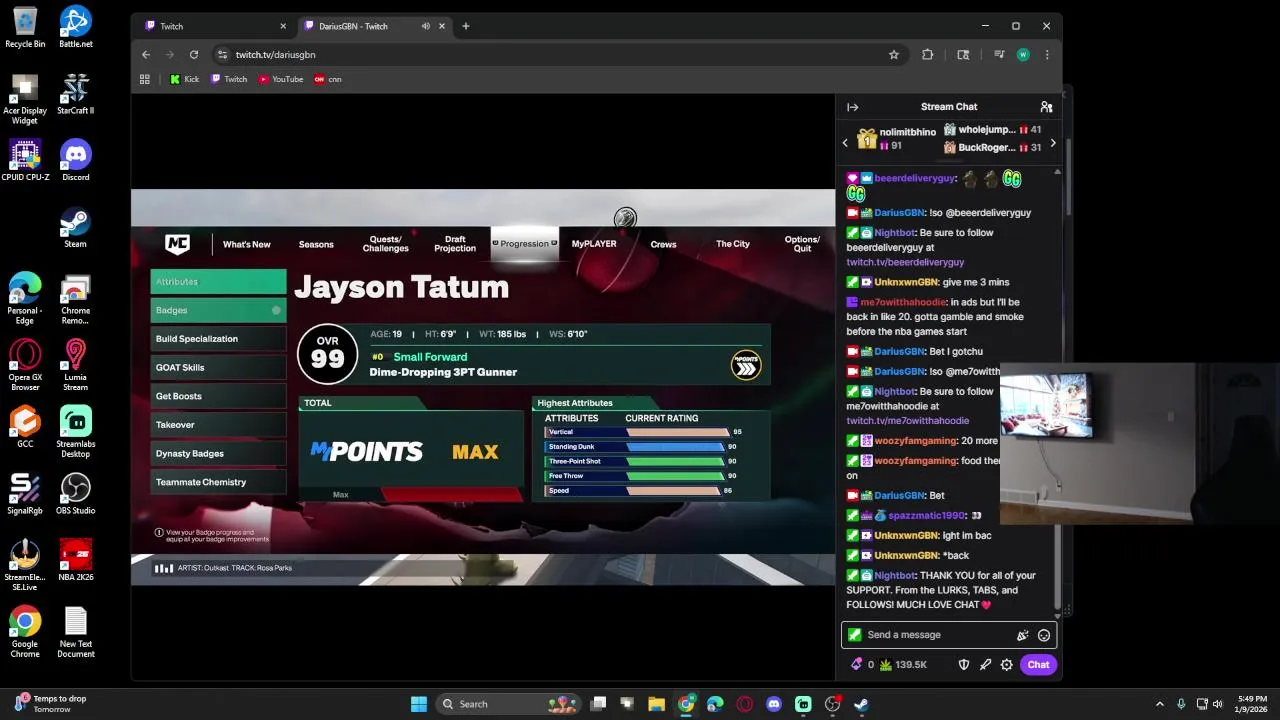The height and width of the screenshot is (720, 1280).
Task: Open Build Specialization sidebar entry
Action: click(218, 339)
